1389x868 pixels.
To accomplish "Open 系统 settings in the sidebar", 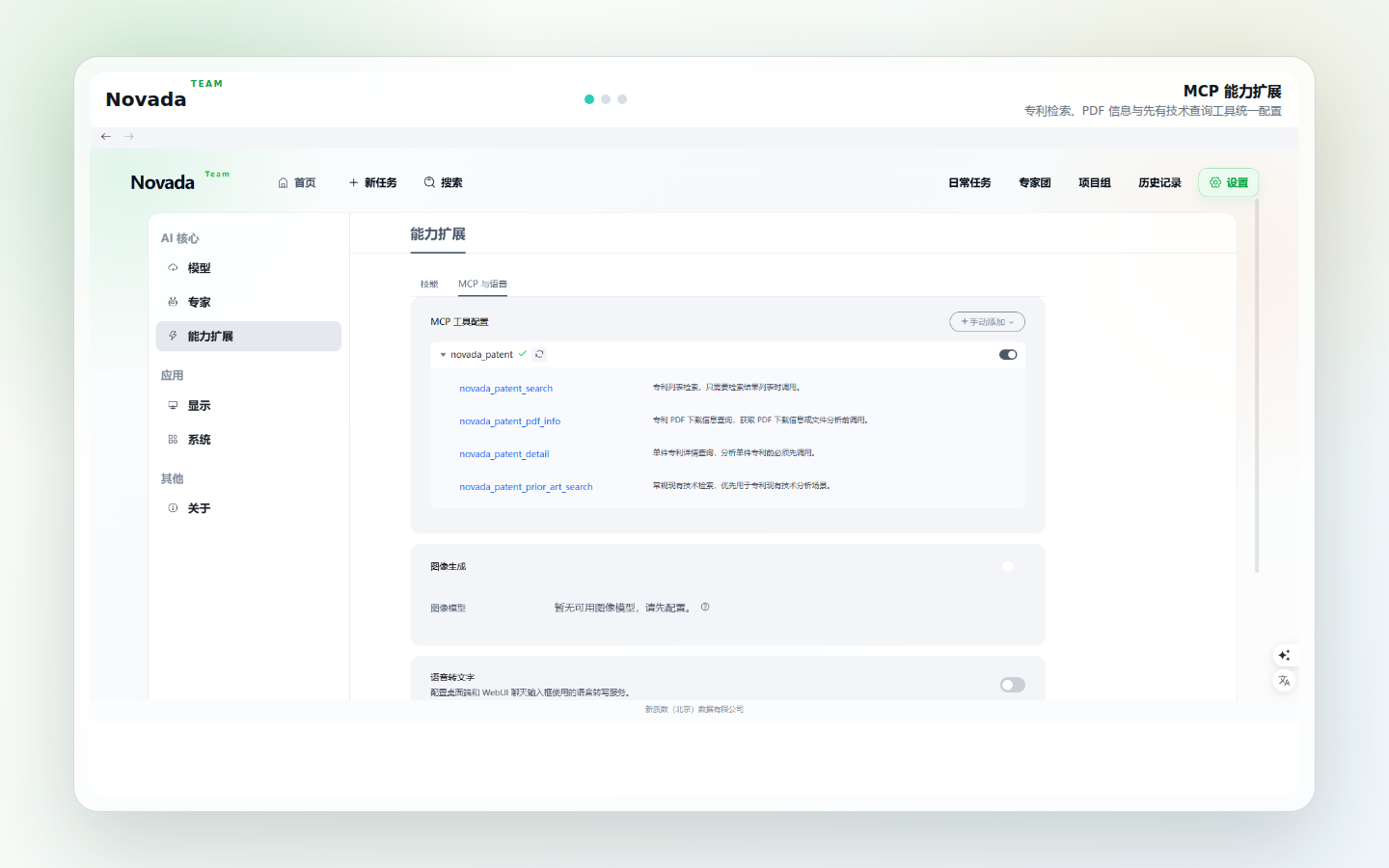I will pos(249,439).
